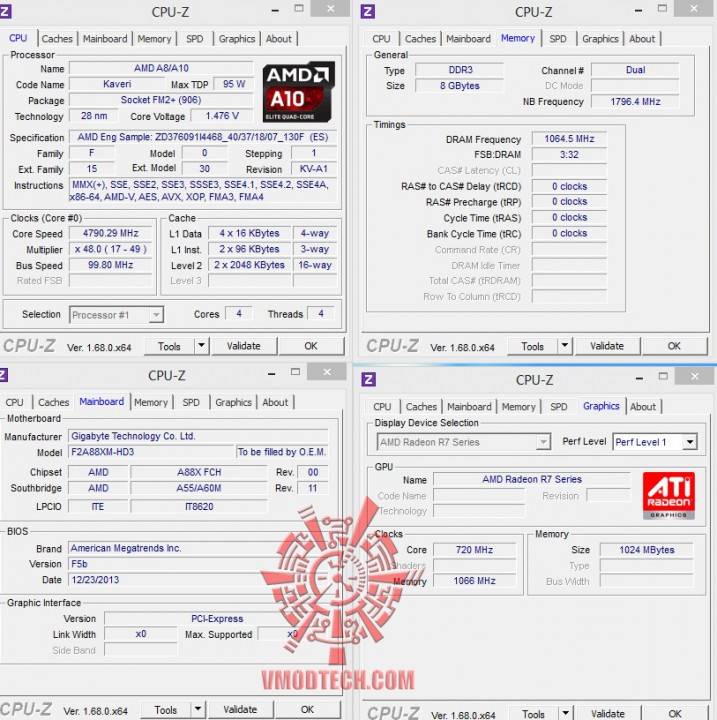Click Tools button in the Mainboard window
Image resolution: width=717 pixels, height=720 pixels.
(x=165, y=709)
